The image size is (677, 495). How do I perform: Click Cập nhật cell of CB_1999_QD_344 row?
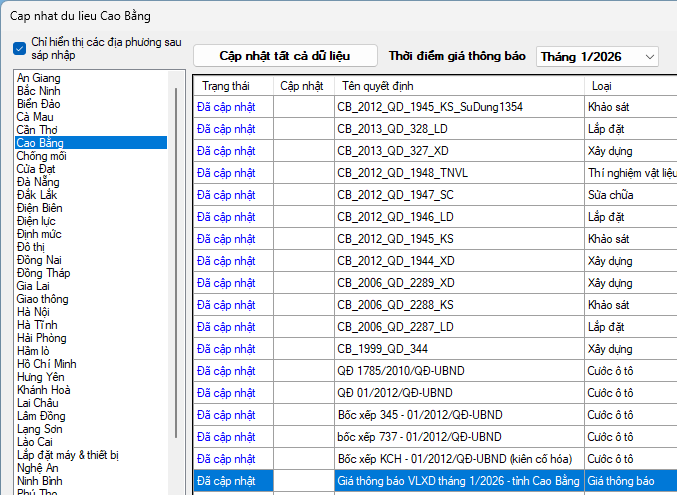point(302,349)
